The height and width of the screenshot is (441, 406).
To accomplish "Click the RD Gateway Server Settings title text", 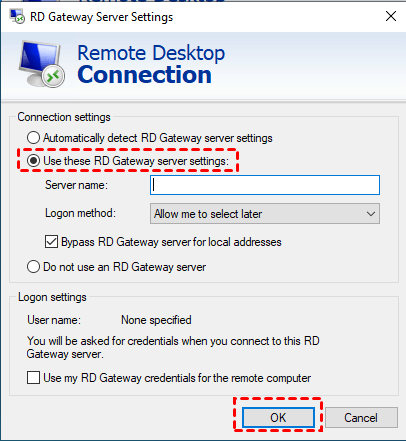I will click(102, 17).
